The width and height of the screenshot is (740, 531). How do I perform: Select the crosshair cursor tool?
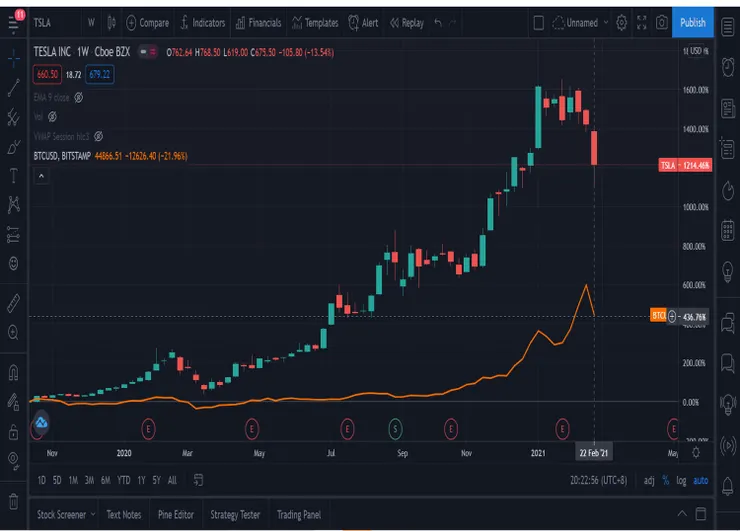[13, 59]
